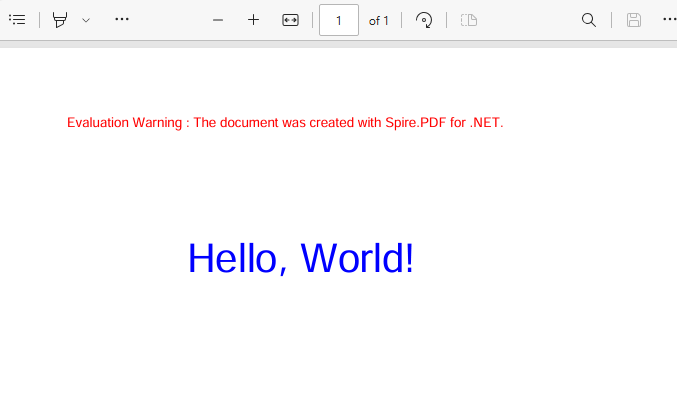
Task: Select the Highlight tool
Action: (60, 20)
